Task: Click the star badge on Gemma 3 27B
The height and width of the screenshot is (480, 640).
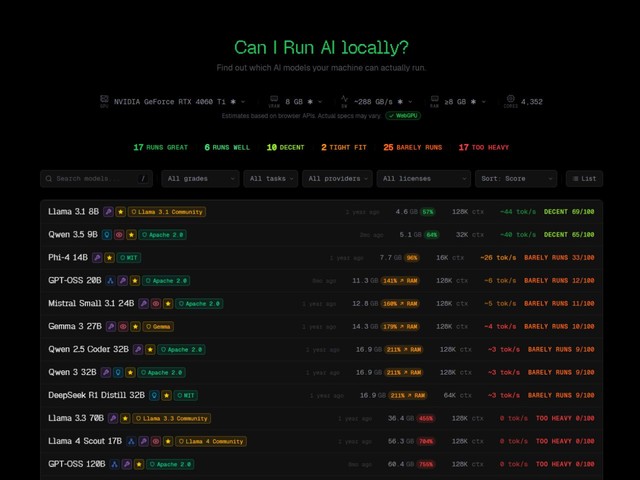Action: pos(136,327)
